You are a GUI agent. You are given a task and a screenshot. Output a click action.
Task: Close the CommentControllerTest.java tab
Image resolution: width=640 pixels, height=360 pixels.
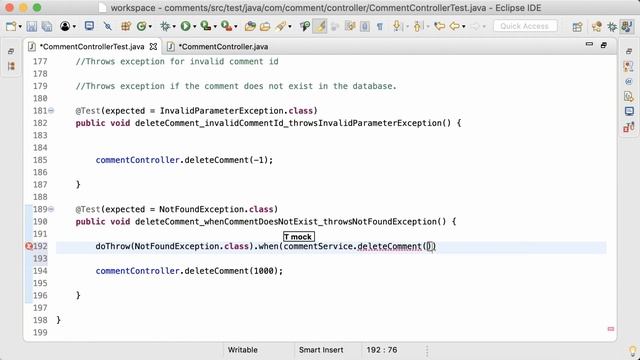tap(153, 47)
